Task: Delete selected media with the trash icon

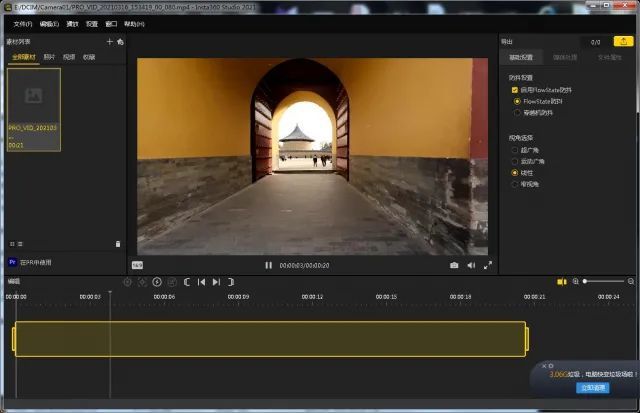Action: (117, 243)
